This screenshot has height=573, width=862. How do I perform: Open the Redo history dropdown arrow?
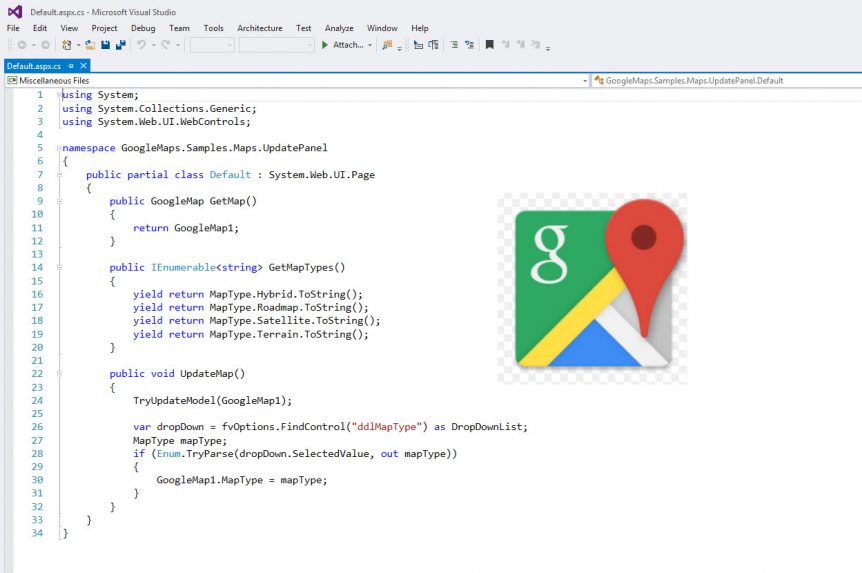click(178, 46)
